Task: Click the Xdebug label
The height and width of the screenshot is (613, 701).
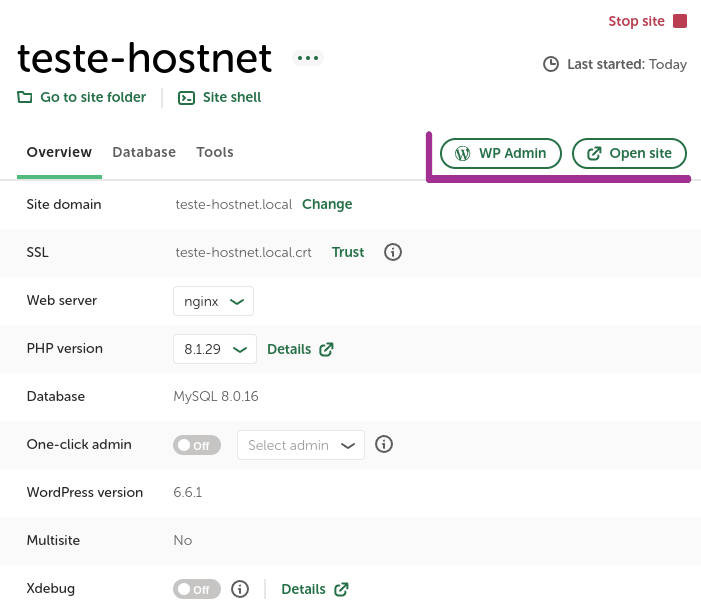Action: coord(51,589)
